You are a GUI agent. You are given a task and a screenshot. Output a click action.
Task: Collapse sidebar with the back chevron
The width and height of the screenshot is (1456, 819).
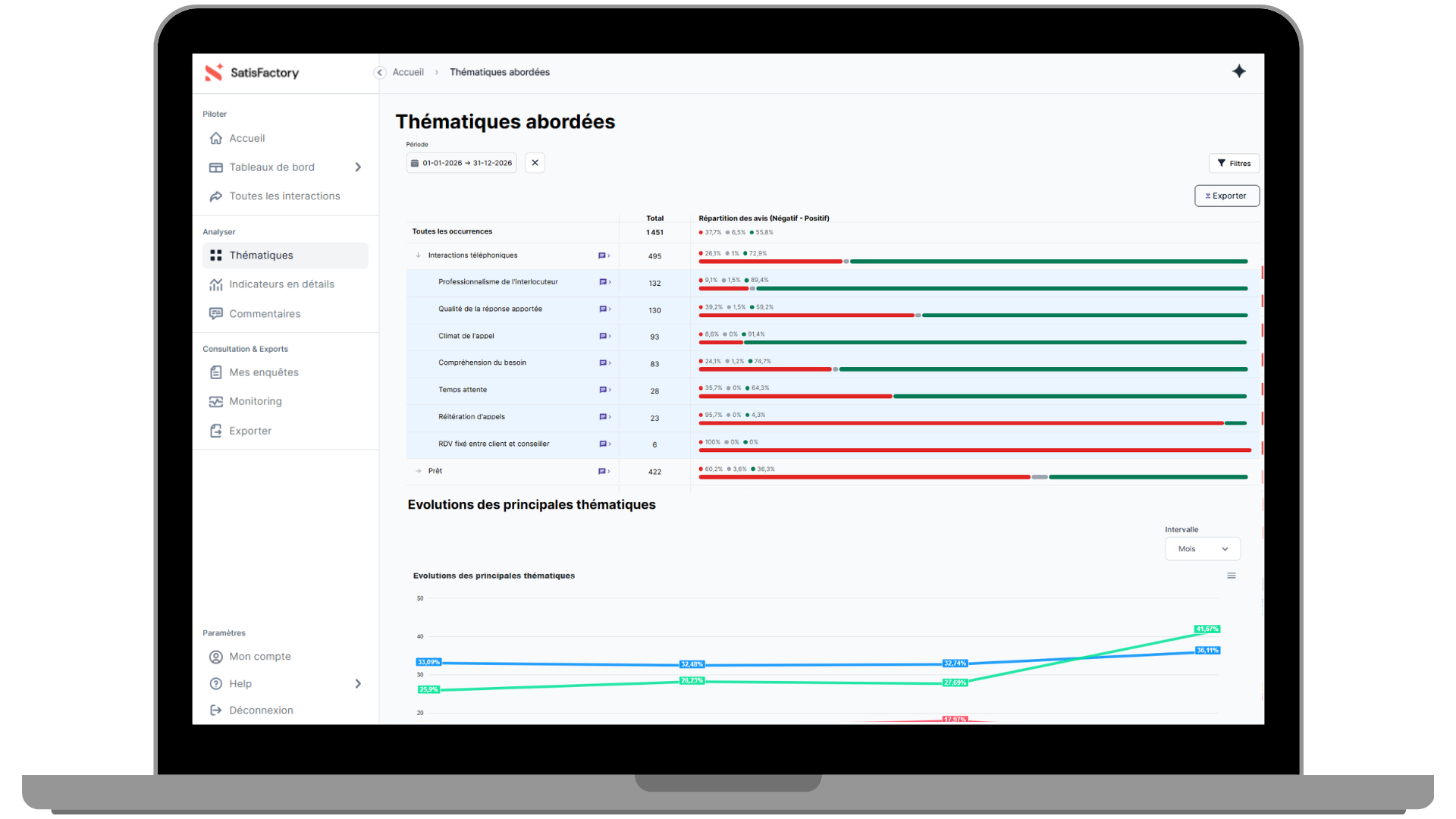click(x=380, y=73)
